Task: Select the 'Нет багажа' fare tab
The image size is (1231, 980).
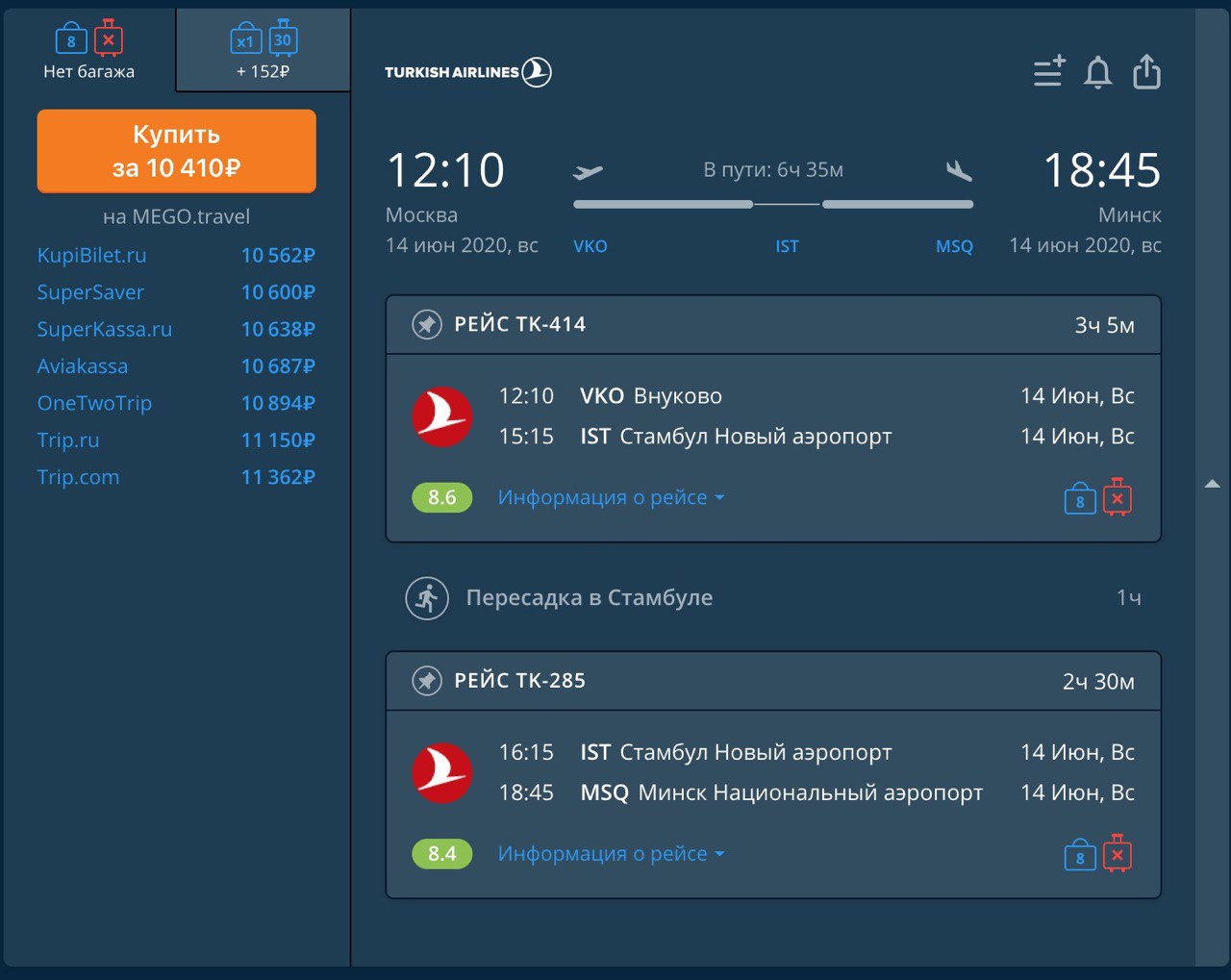Action: point(88,49)
